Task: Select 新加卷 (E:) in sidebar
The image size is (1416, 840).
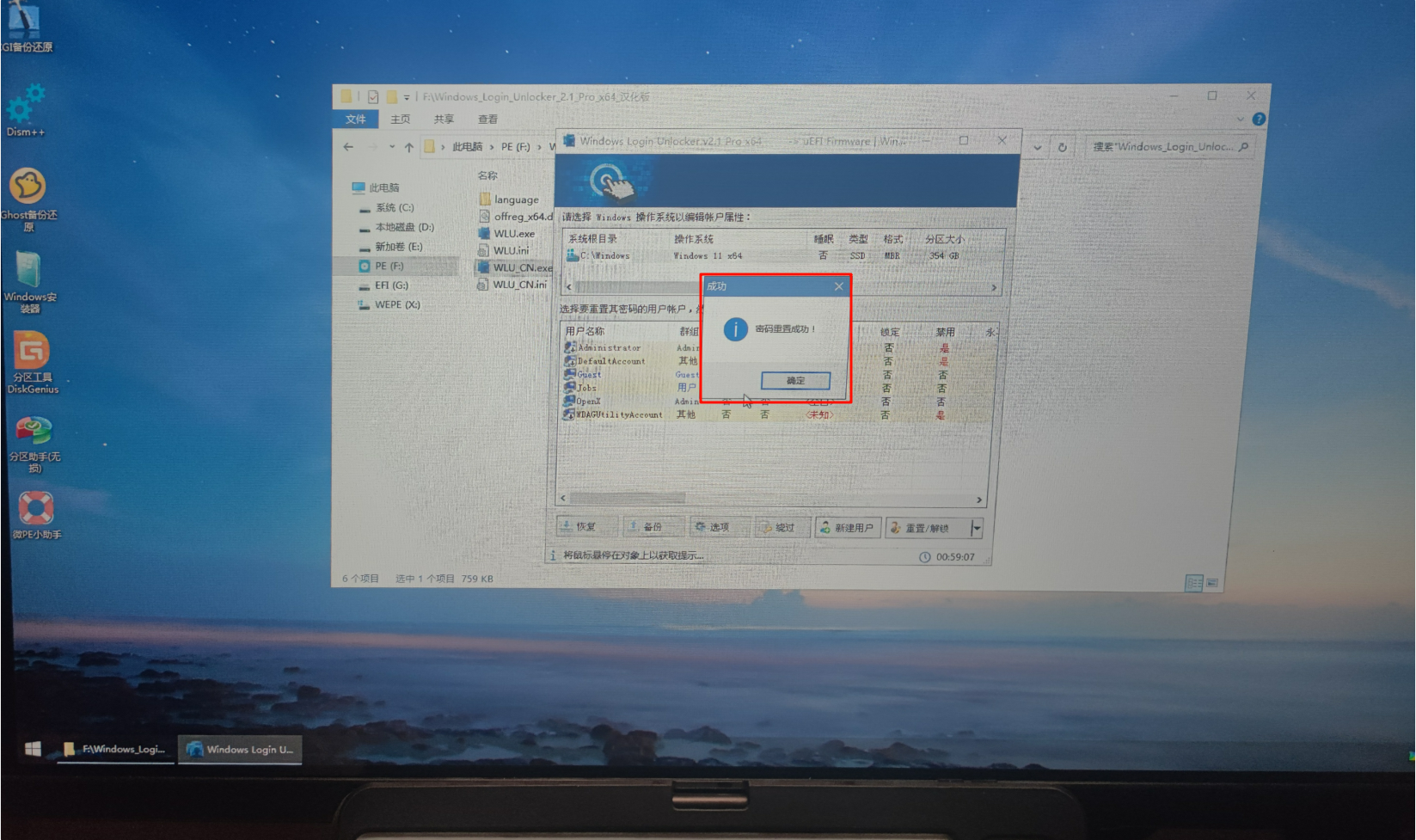Action: coord(391,246)
